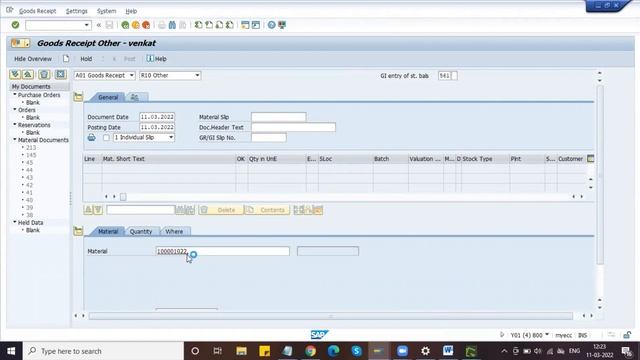Click the Customize Local Layout monitor icon

[282, 25]
